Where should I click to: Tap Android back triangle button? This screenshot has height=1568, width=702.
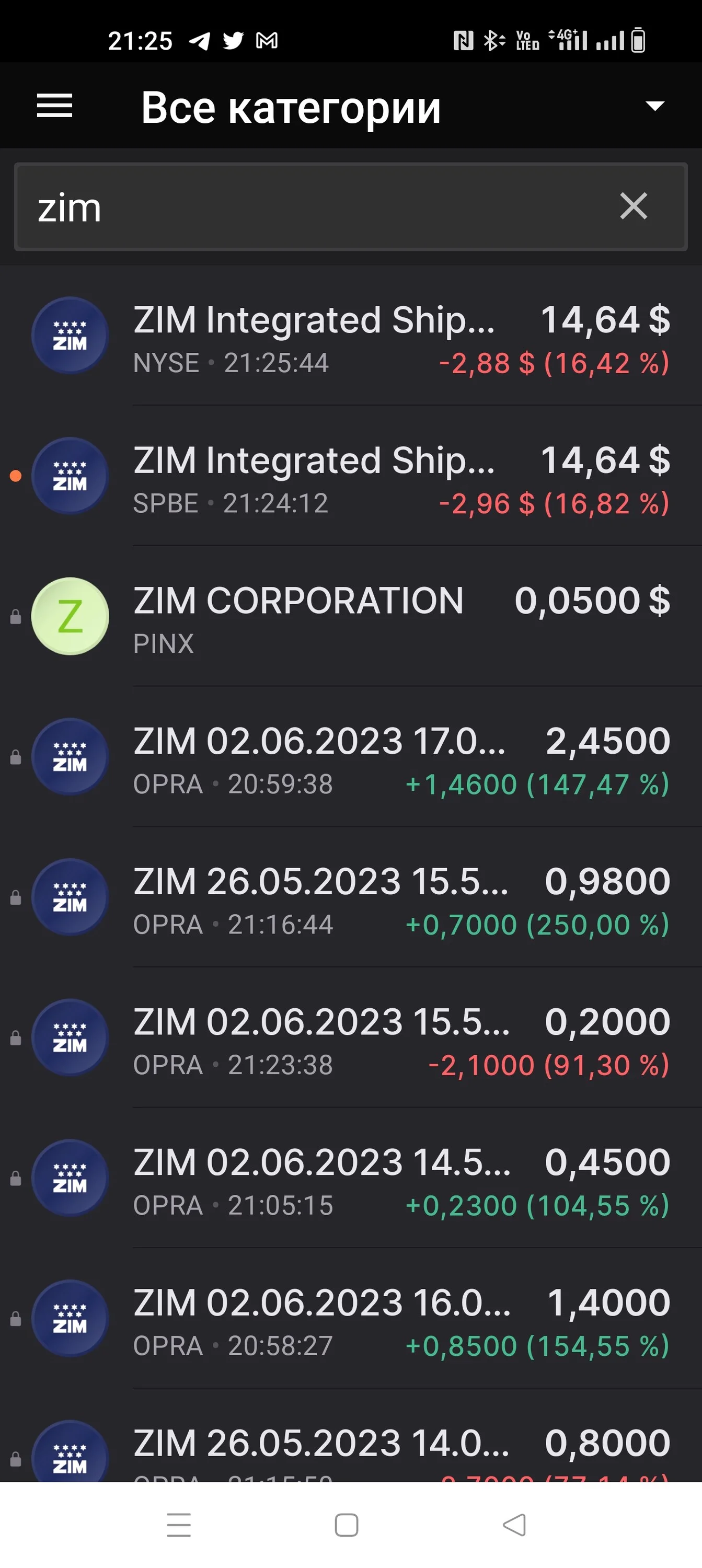pos(514,1525)
